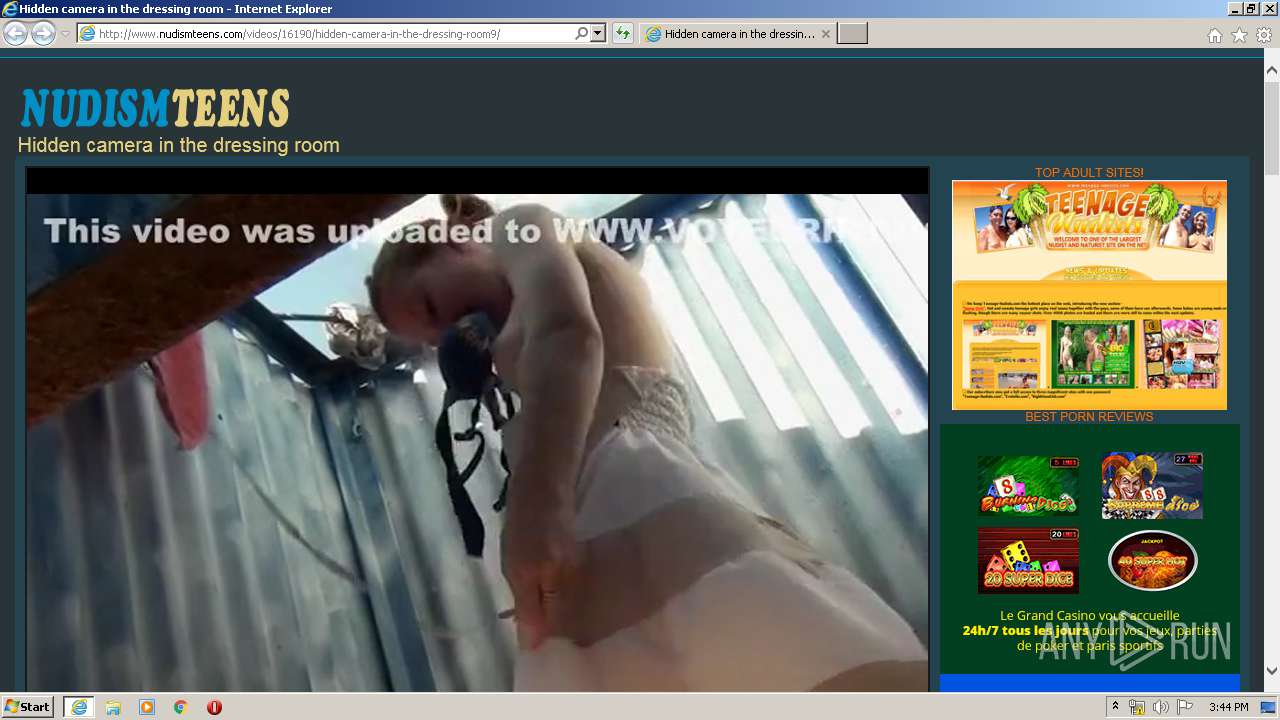This screenshot has height=720, width=1280.
Task: Click the 'Le Grand Casino vous accueille' text
Action: click(1090, 616)
